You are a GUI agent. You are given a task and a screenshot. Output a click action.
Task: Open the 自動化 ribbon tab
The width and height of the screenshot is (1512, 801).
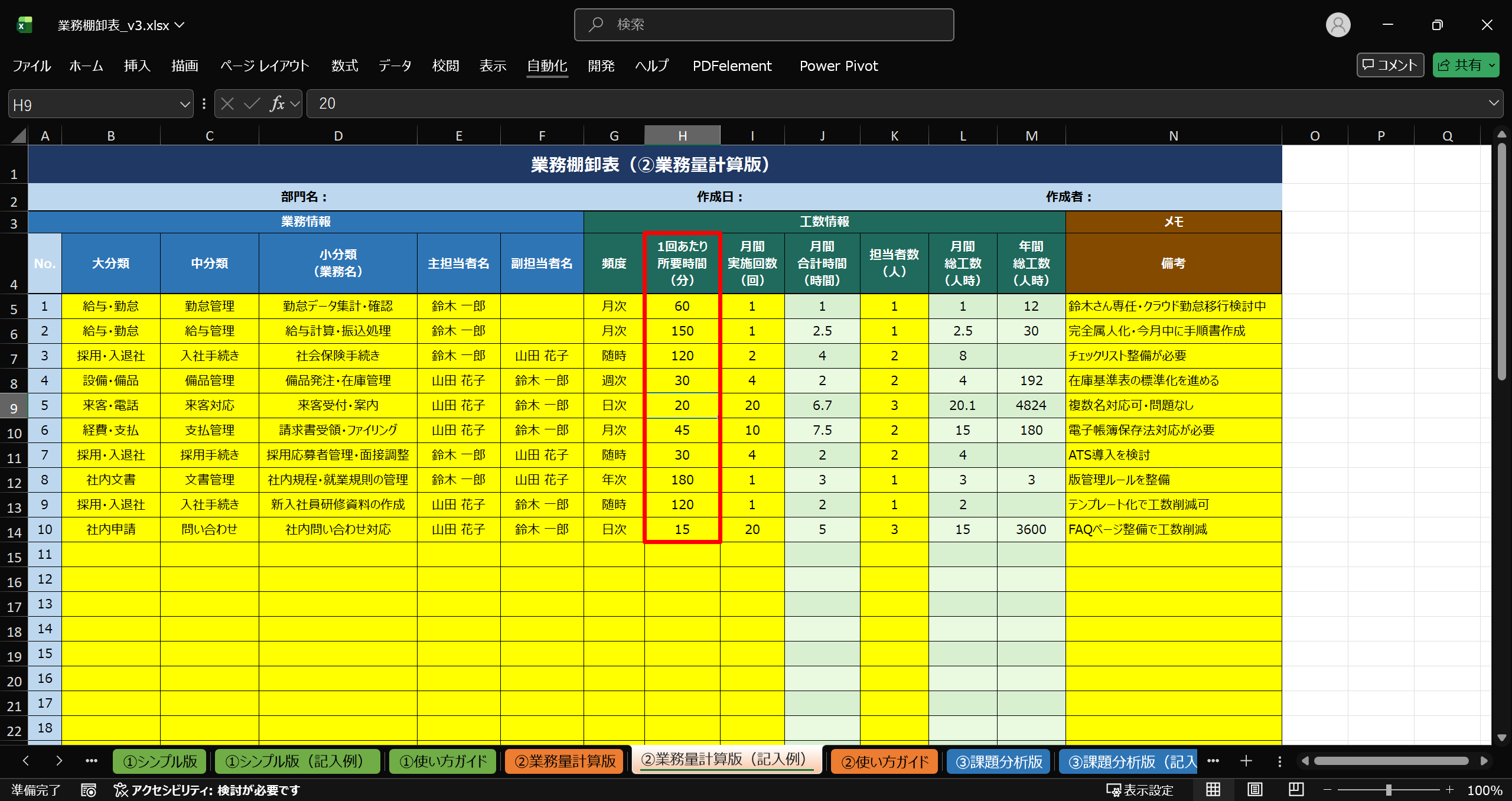547,66
